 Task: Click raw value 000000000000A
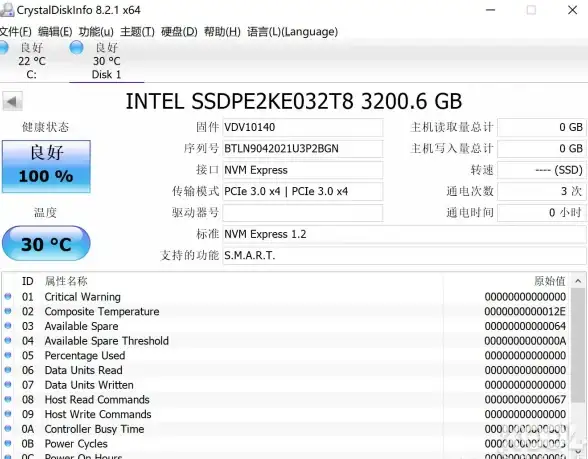click(x=525, y=341)
